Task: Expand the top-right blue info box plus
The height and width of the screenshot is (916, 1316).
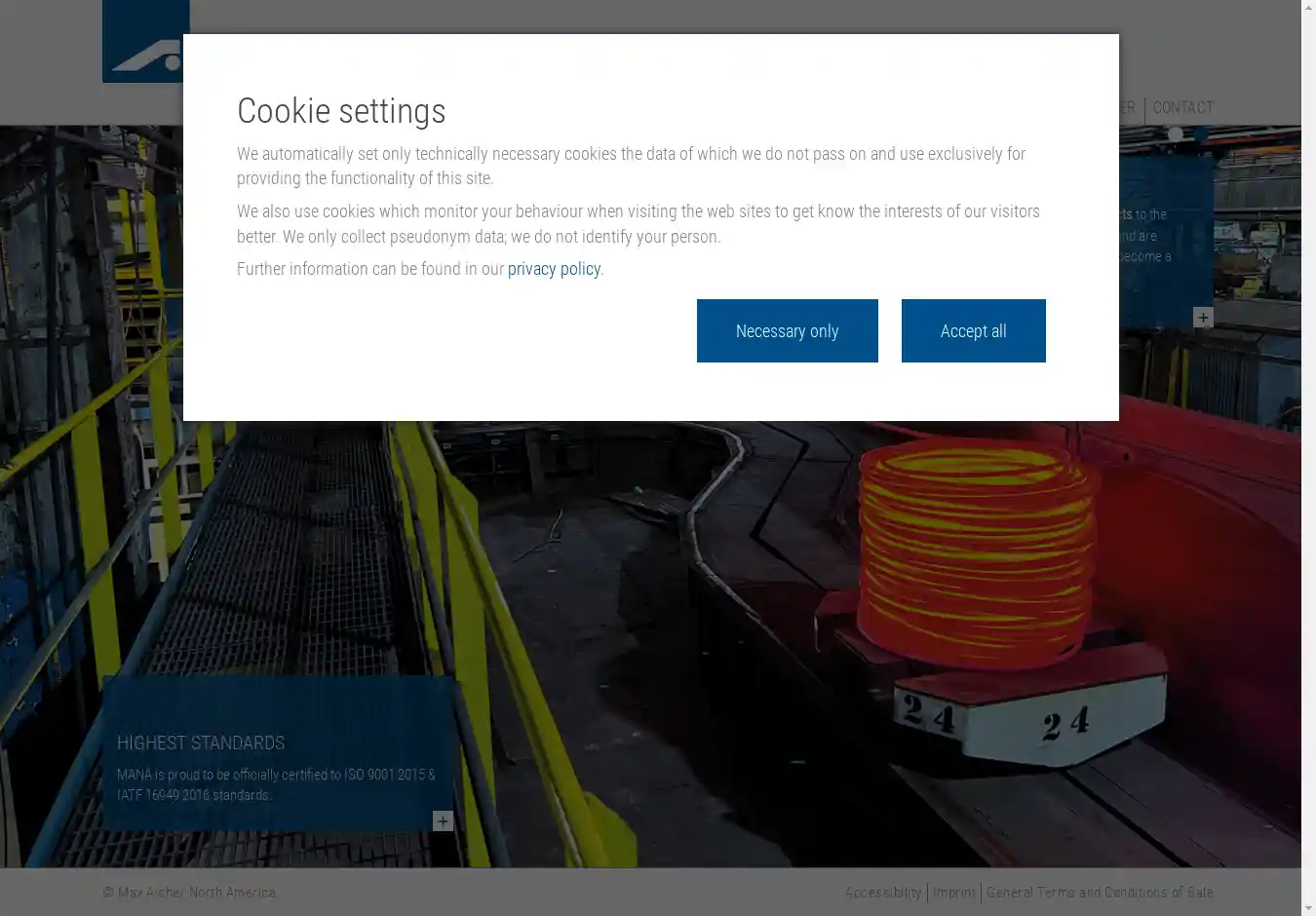Action: pyautogui.click(x=1203, y=318)
